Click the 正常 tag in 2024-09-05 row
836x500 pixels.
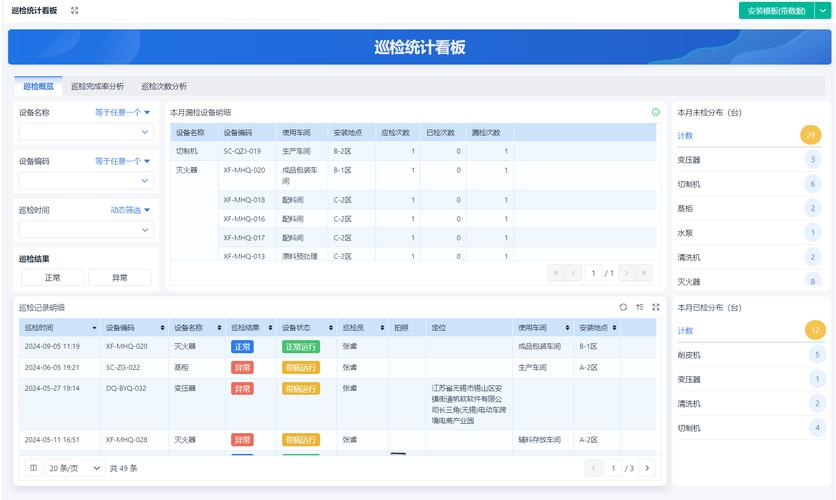click(243, 347)
